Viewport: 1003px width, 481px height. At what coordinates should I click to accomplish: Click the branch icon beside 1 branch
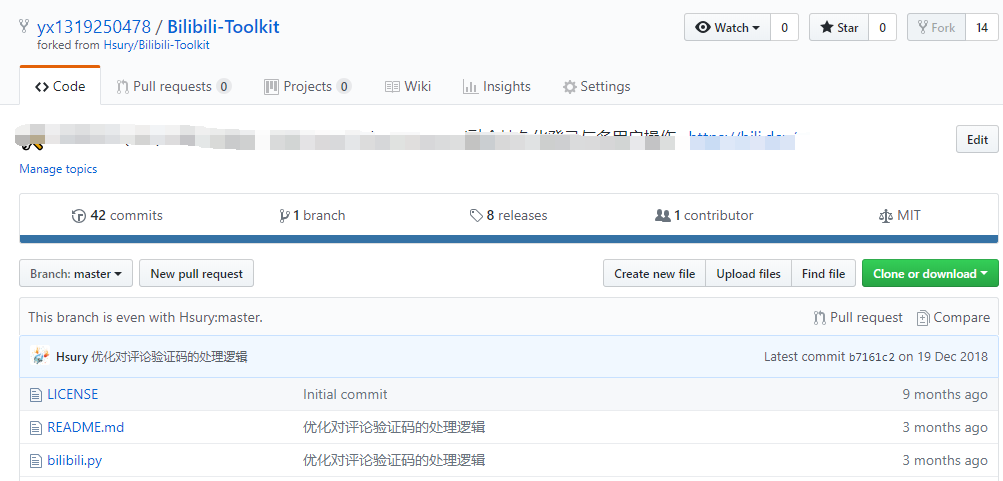(x=284, y=216)
